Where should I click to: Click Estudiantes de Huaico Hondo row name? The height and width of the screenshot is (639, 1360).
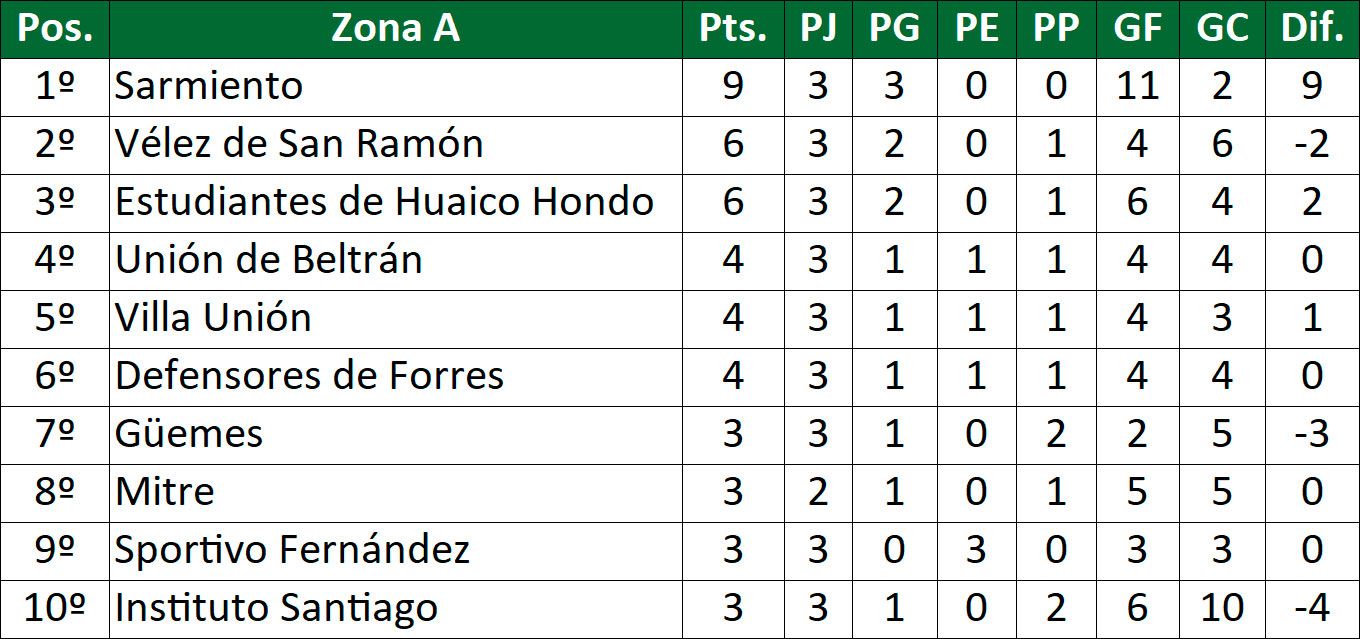click(384, 202)
